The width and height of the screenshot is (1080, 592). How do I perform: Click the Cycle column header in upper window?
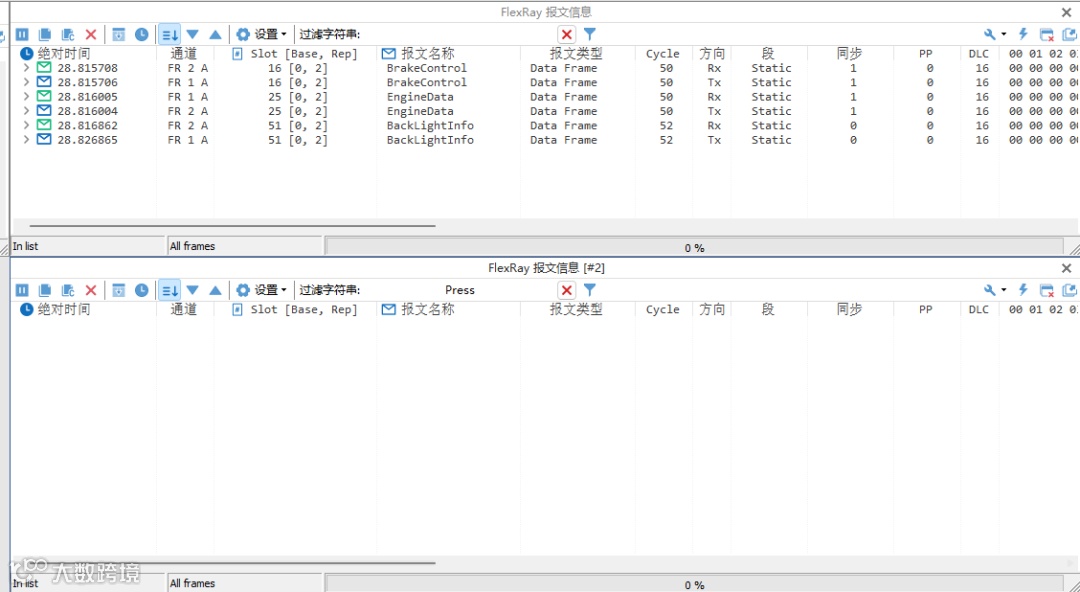[663, 54]
